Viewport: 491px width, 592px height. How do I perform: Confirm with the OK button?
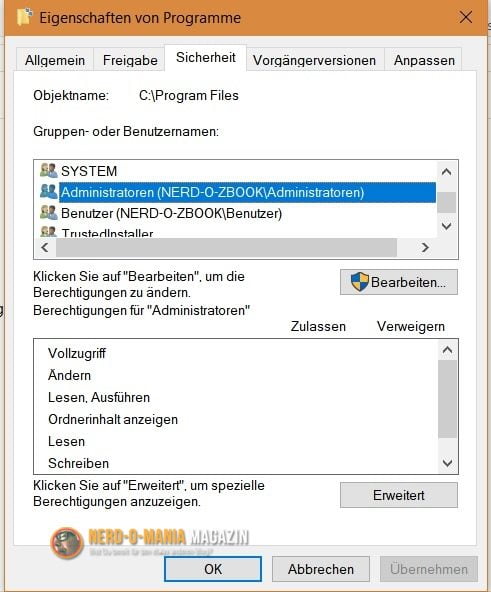tap(213, 569)
